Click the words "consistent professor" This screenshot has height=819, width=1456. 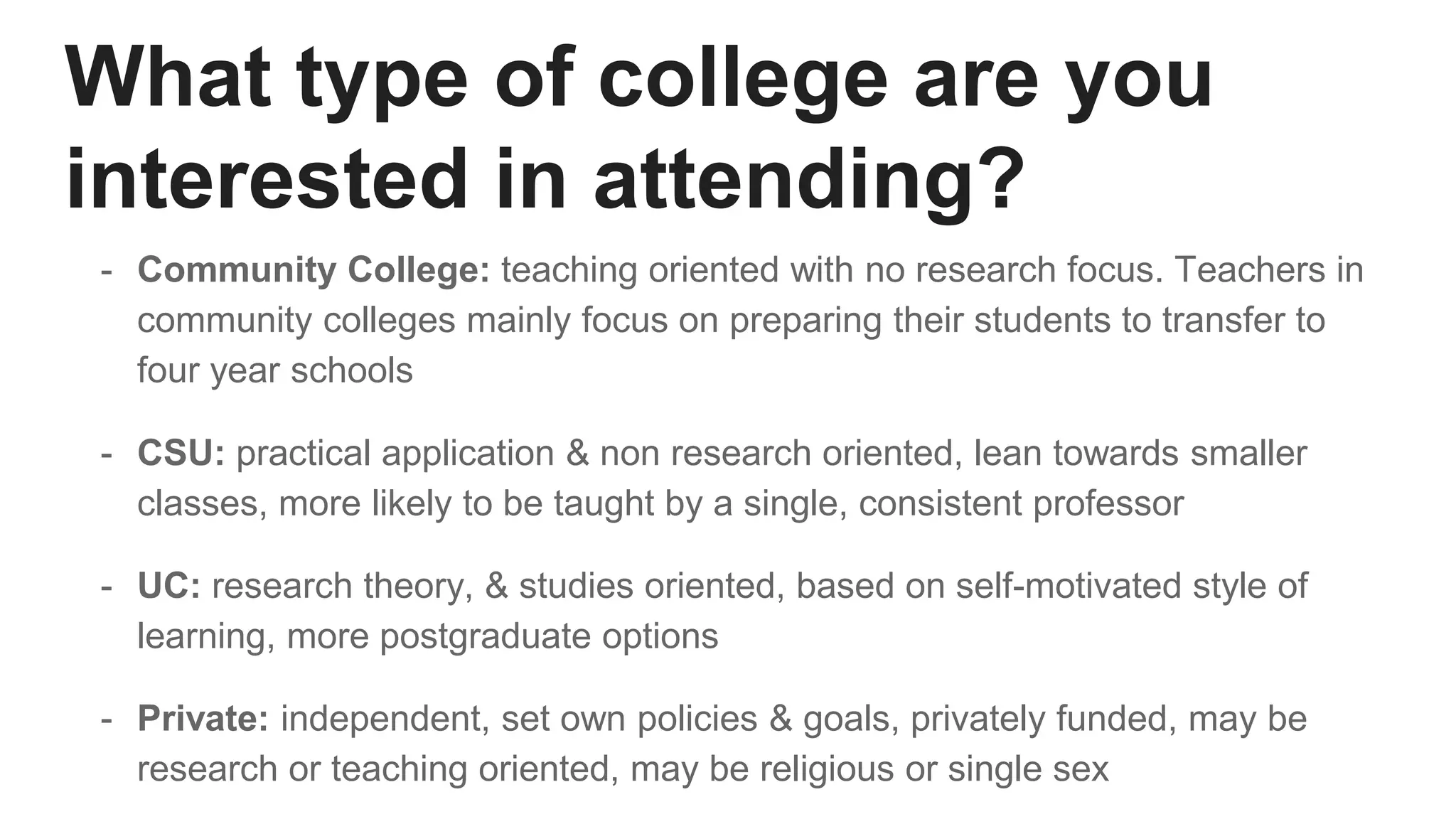click(x=1021, y=503)
